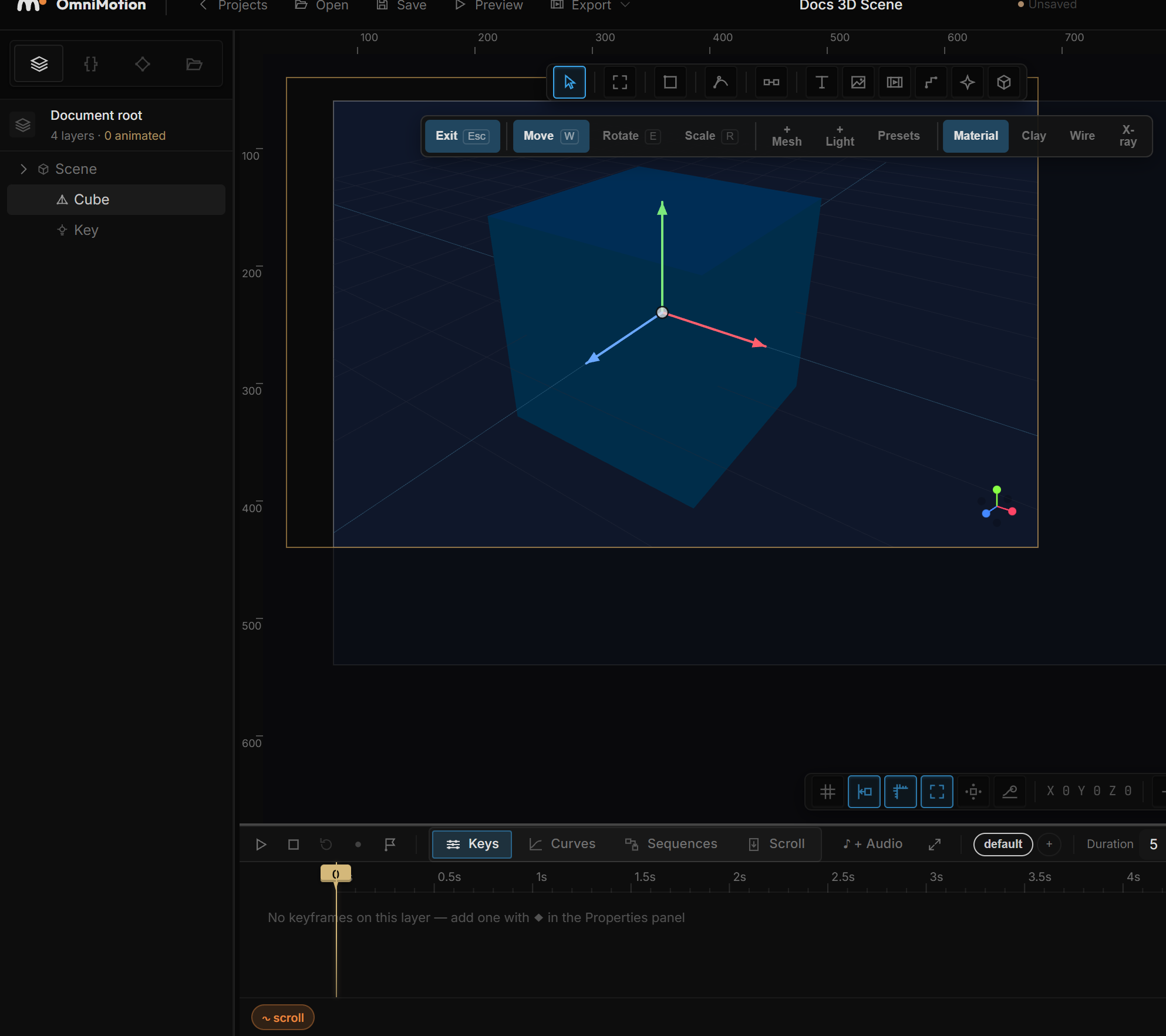
Task: Click the Duration input field
Action: pyautogui.click(x=1152, y=845)
